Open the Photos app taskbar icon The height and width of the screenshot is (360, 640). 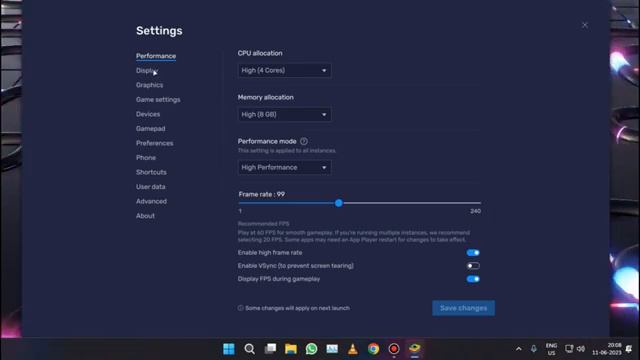click(332, 349)
